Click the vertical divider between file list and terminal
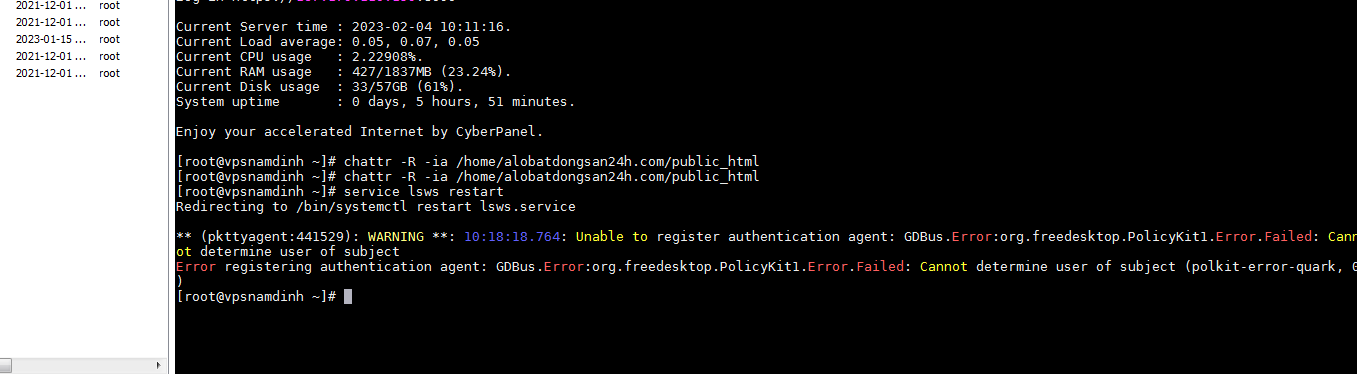The image size is (1357, 374). [171, 187]
